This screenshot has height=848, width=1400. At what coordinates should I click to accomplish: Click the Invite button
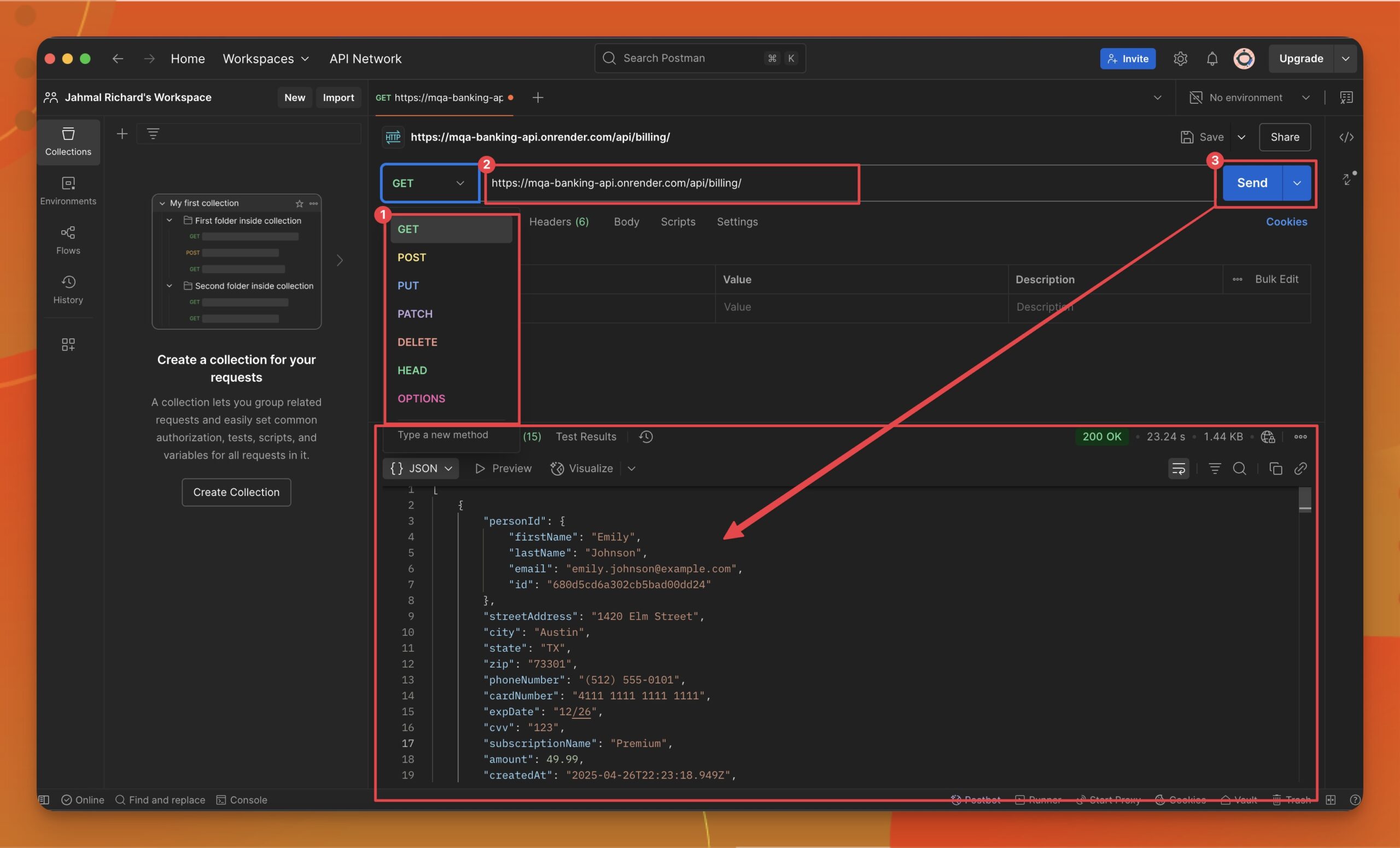1127,59
